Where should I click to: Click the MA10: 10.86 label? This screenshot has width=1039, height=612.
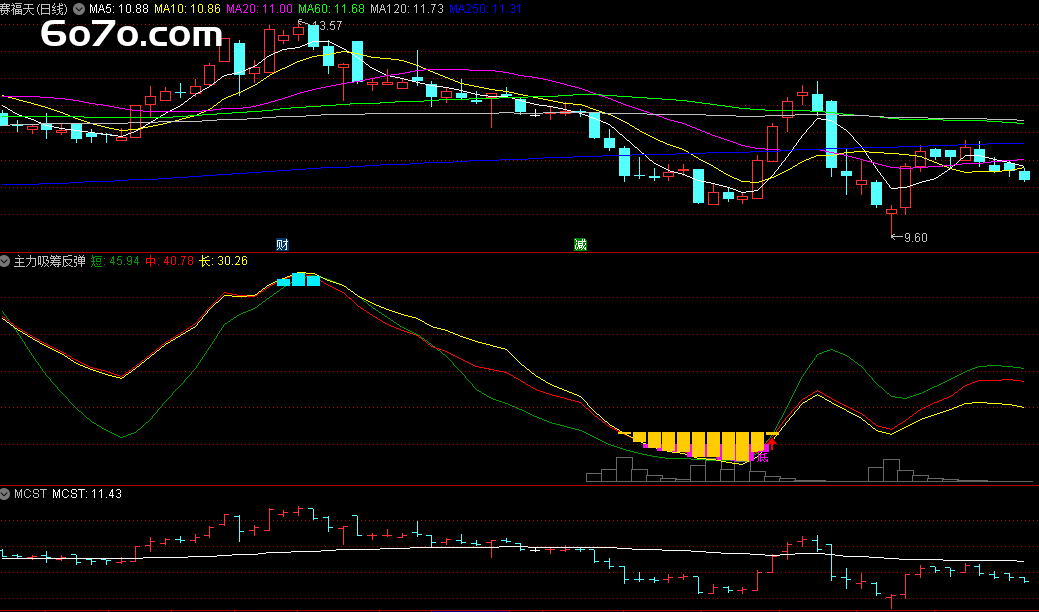pyautogui.click(x=187, y=9)
